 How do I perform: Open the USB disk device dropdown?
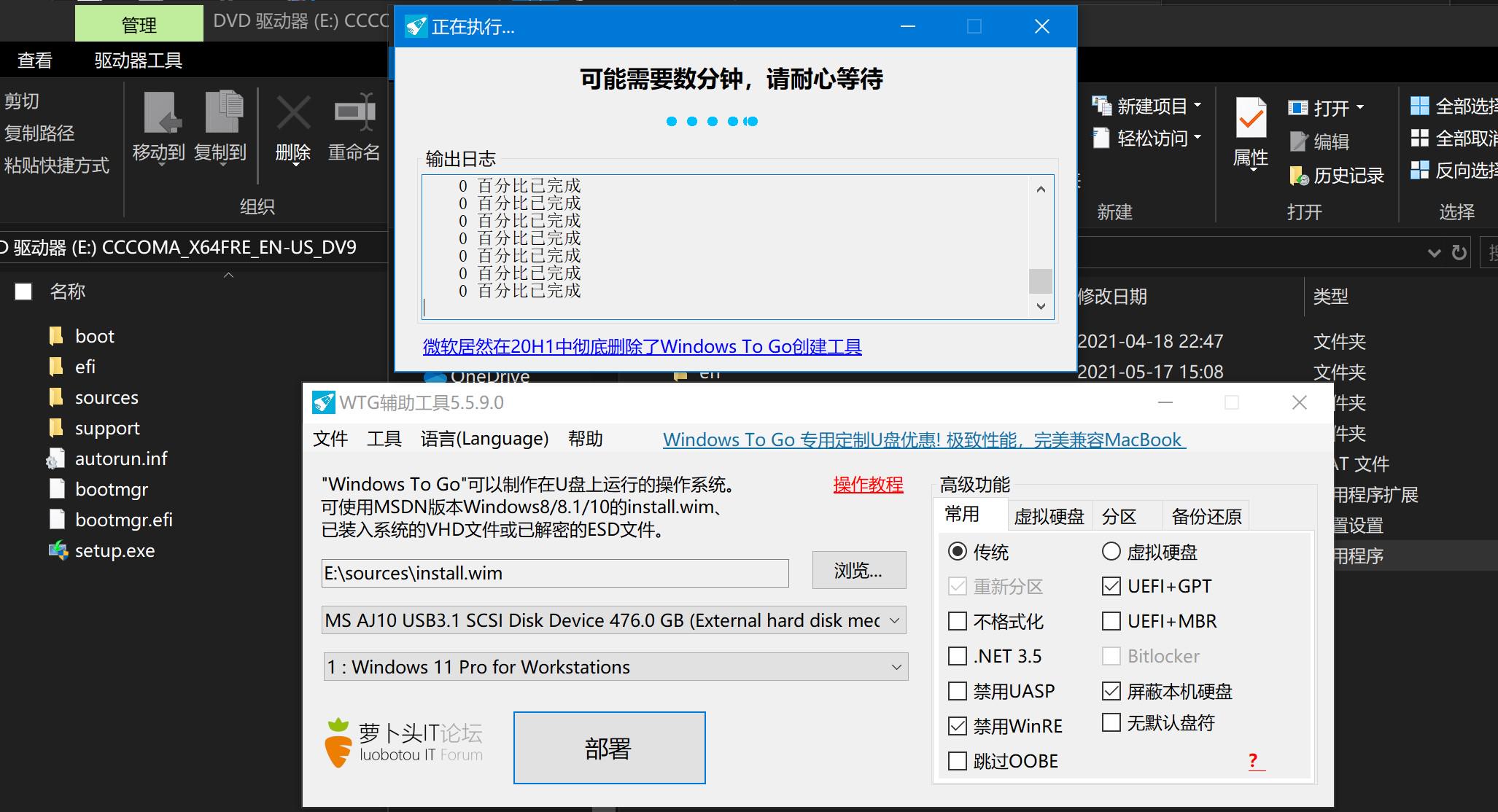pyautogui.click(x=893, y=620)
